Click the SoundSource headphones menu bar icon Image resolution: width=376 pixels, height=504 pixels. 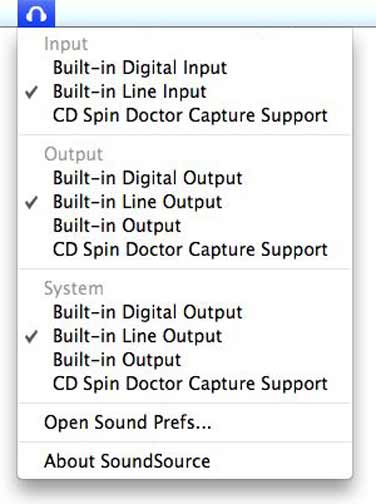[x=36, y=13]
